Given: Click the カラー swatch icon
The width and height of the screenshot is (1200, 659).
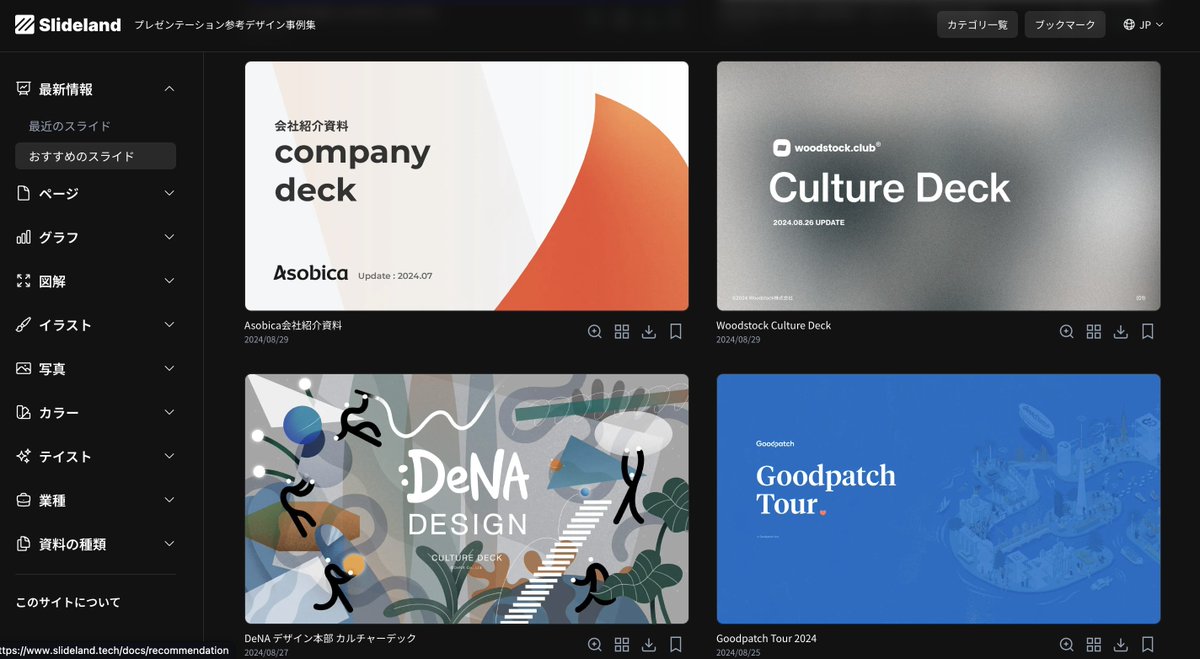Looking at the screenshot, I should tap(24, 413).
